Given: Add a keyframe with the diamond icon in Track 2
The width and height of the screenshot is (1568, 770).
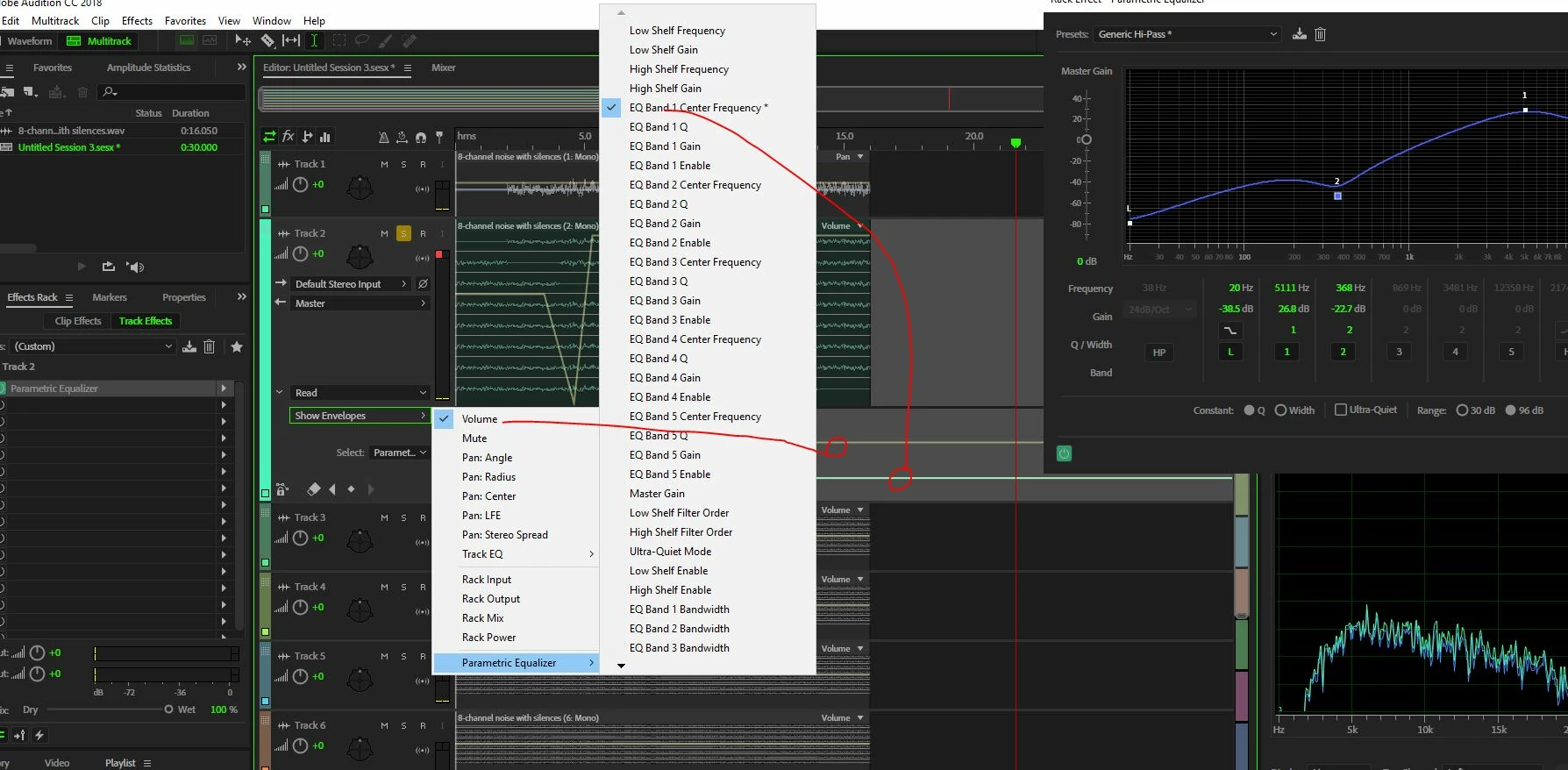Looking at the screenshot, I should tap(351, 488).
